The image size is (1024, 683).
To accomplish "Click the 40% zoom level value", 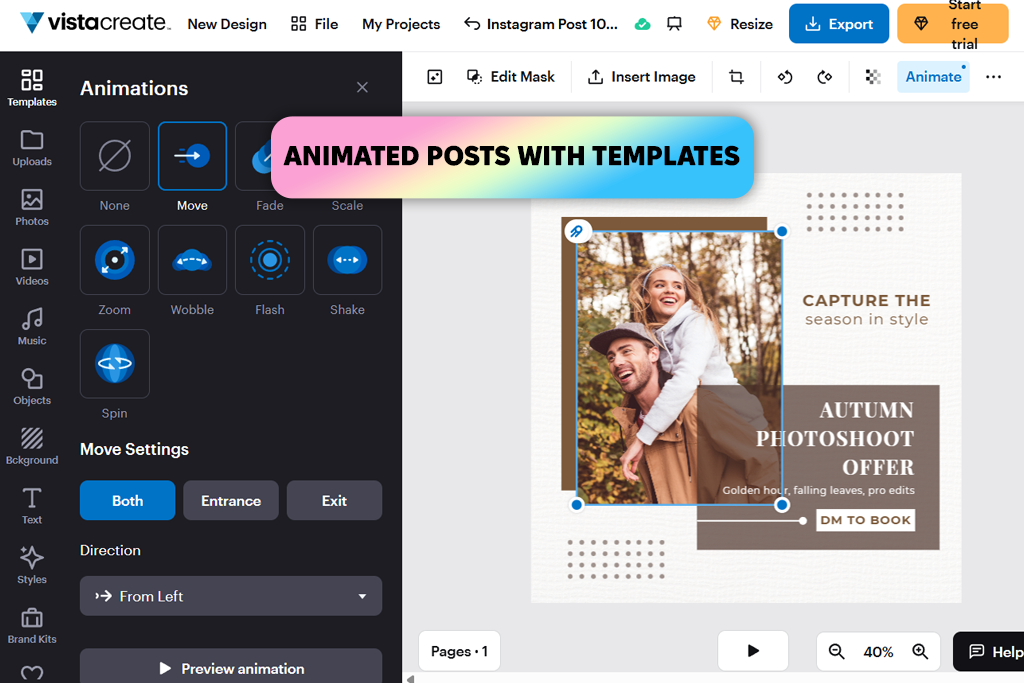I will [x=878, y=652].
